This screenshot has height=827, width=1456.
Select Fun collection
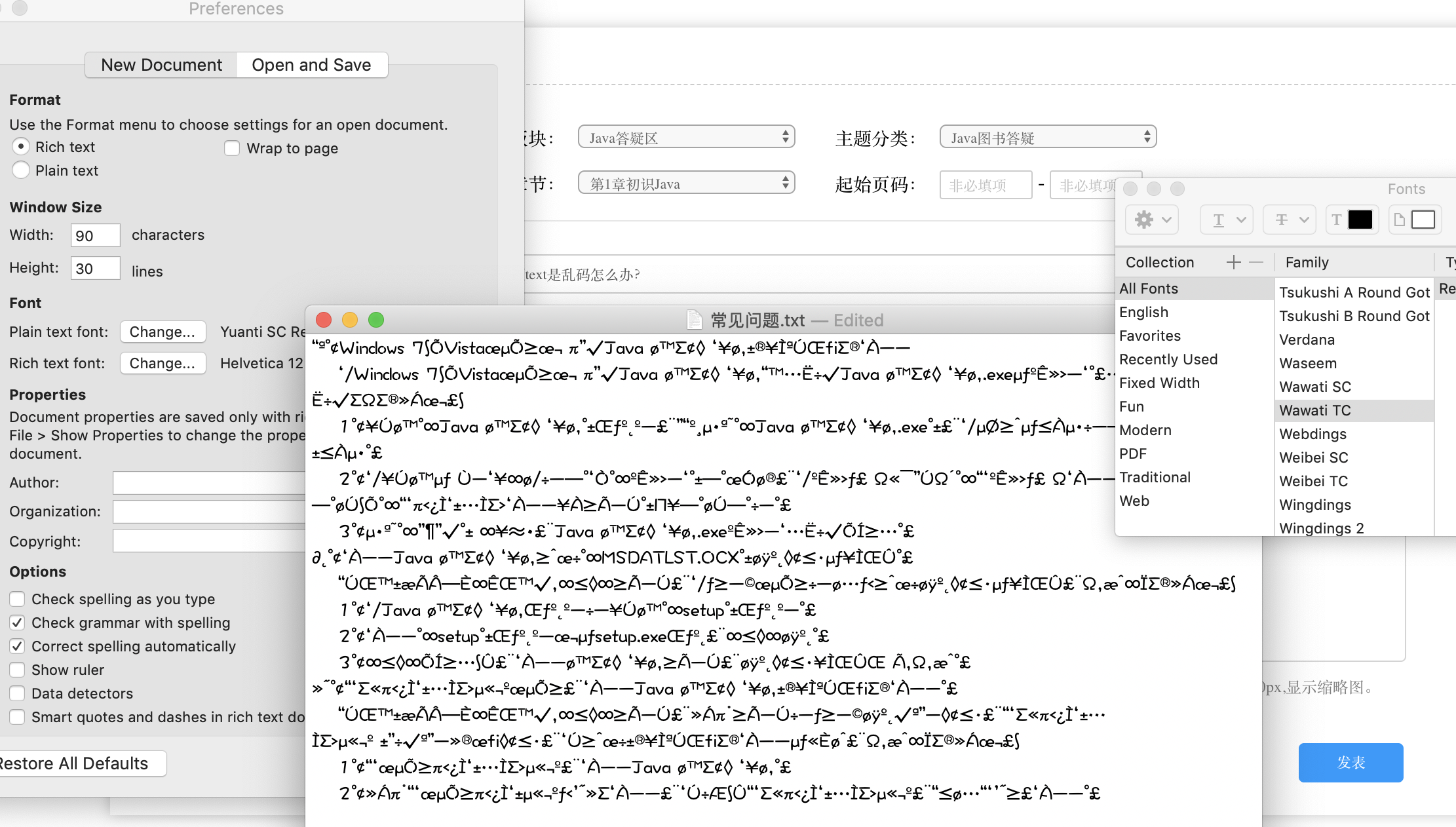1194,406
